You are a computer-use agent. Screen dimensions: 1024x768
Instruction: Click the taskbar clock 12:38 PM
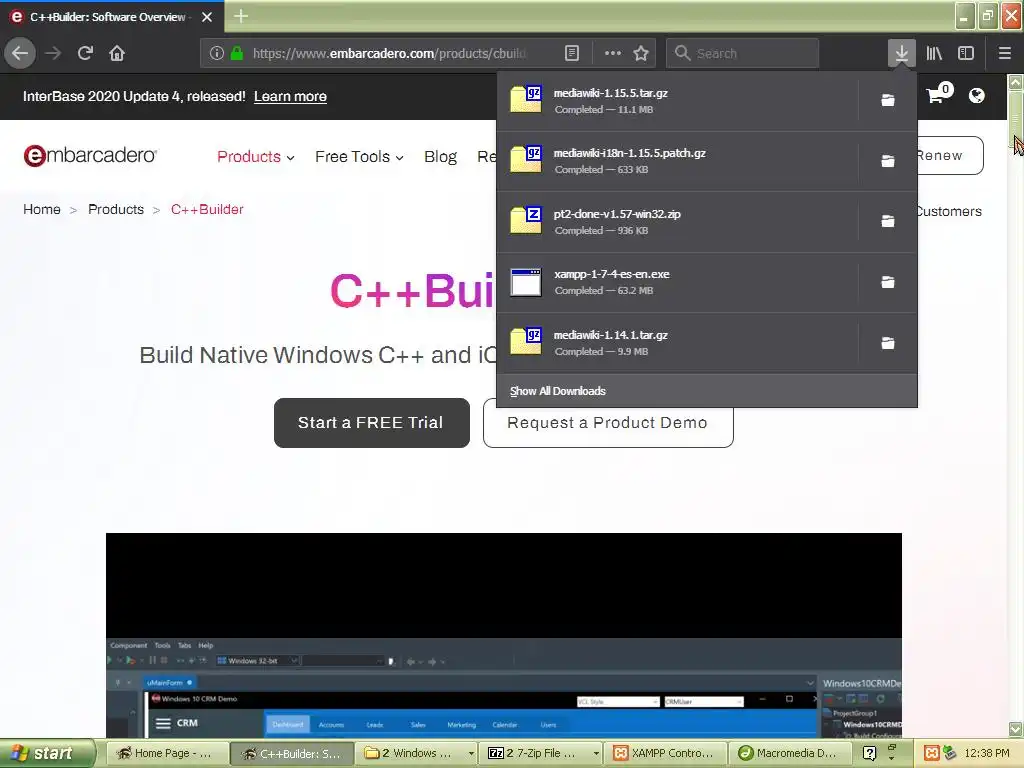987,753
